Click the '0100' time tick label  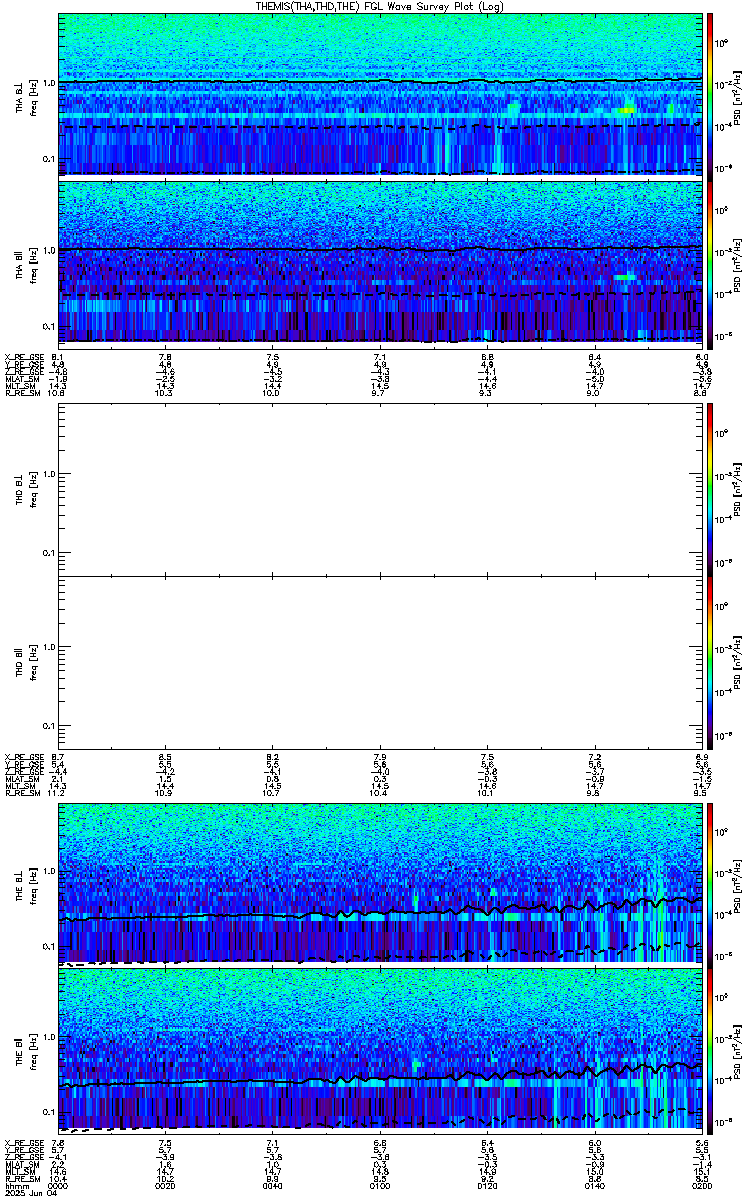tap(380, 1185)
